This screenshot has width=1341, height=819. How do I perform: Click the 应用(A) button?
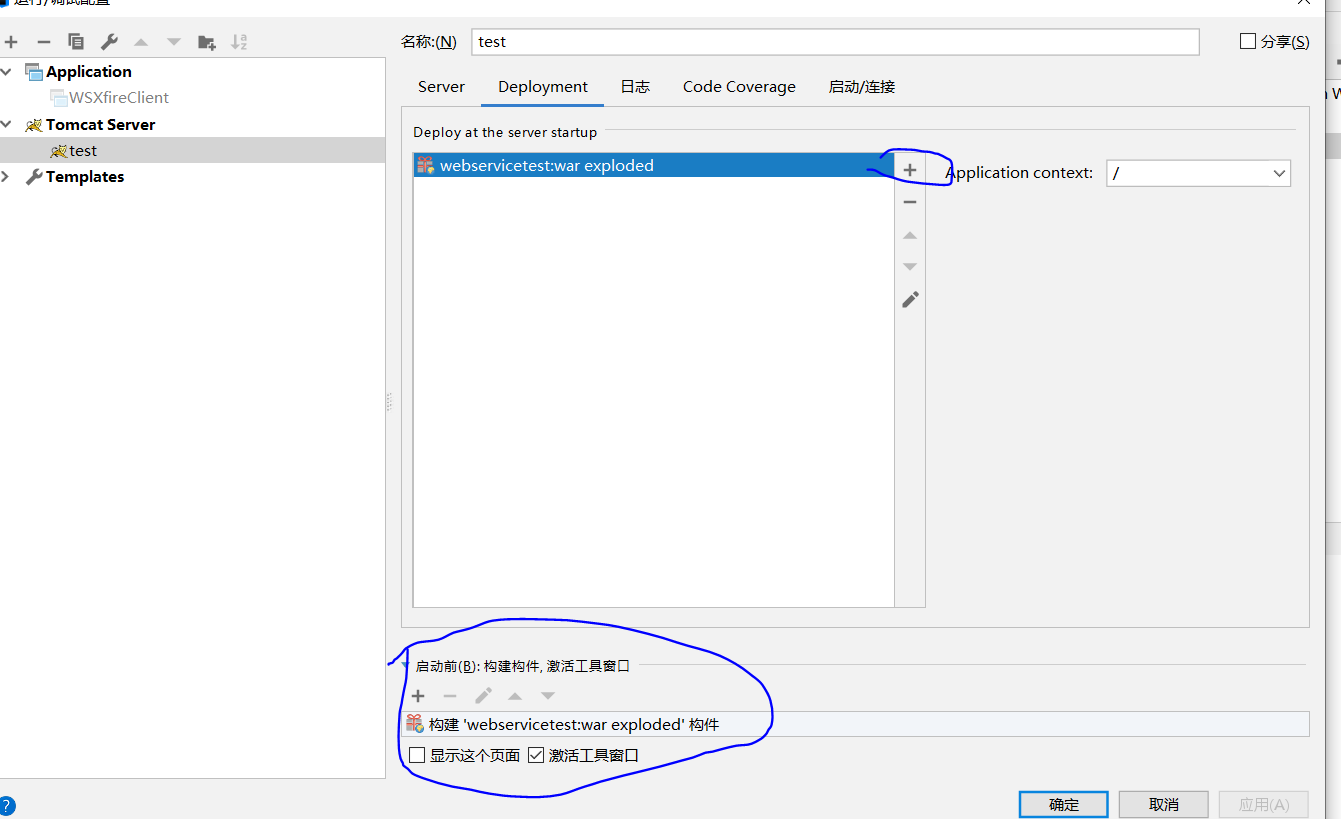(x=1264, y=804)
